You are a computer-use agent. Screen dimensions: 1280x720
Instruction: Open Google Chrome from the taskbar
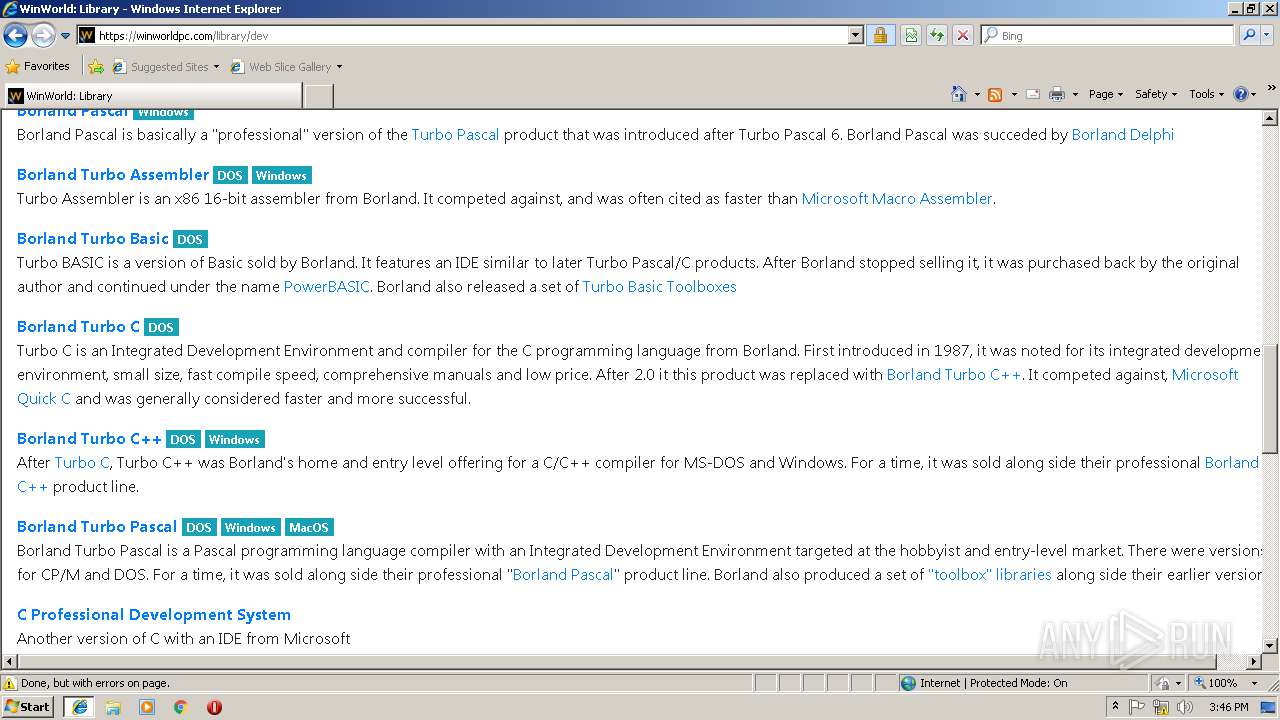[x=181, y=707]
